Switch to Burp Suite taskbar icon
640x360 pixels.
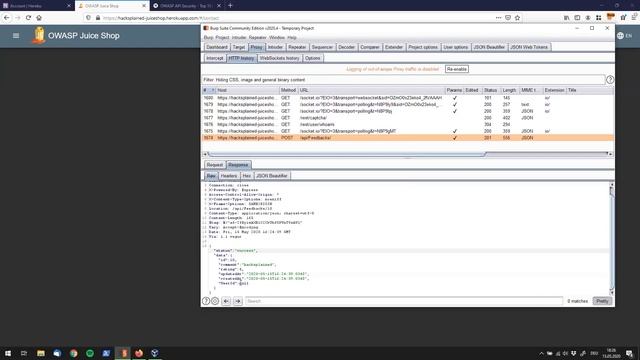coord(122,353)
